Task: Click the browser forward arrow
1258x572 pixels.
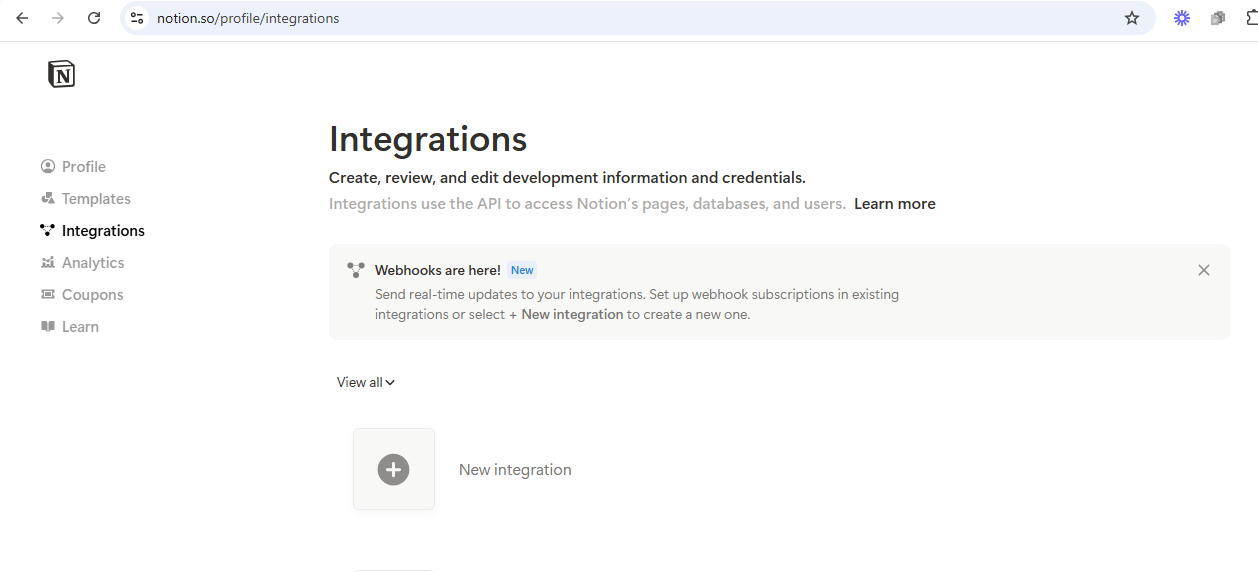Action: (58, 18)
